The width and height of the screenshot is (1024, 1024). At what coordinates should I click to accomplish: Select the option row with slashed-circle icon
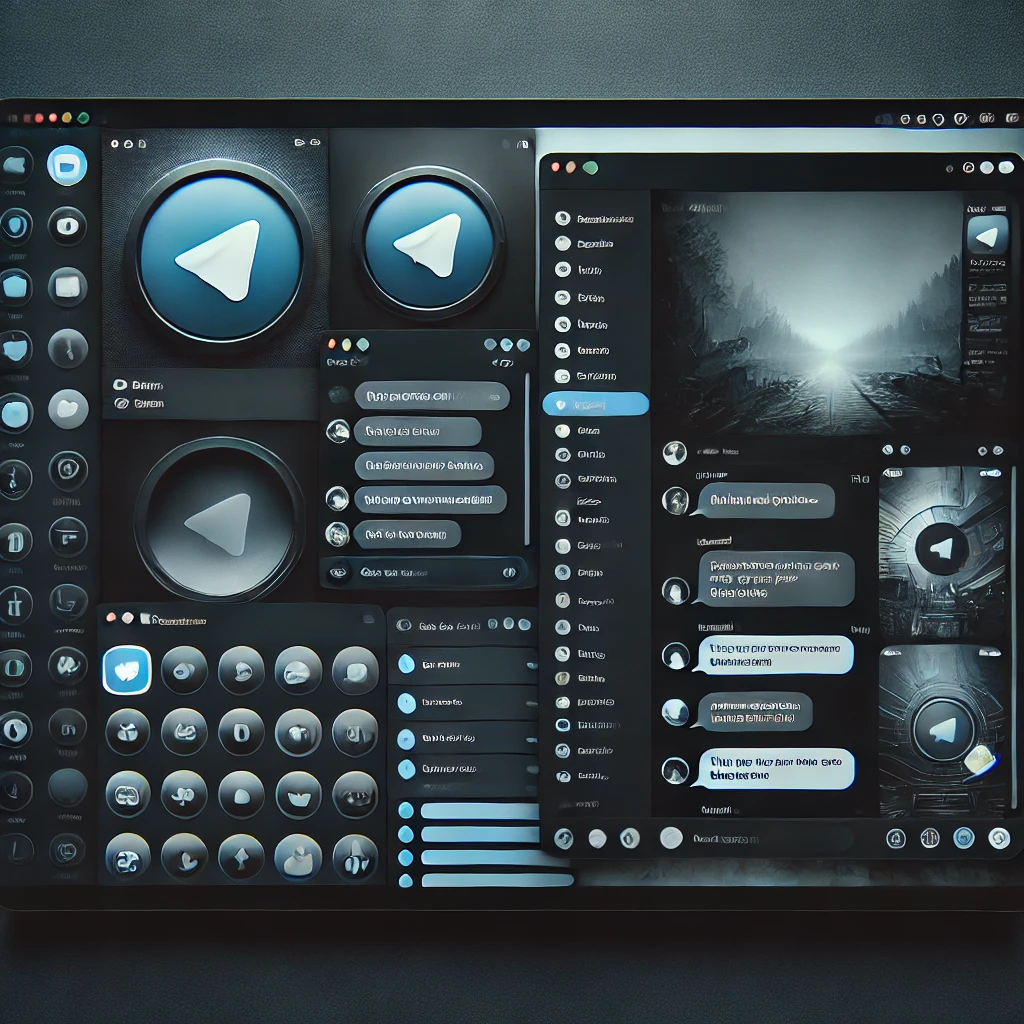coord(139,404)
